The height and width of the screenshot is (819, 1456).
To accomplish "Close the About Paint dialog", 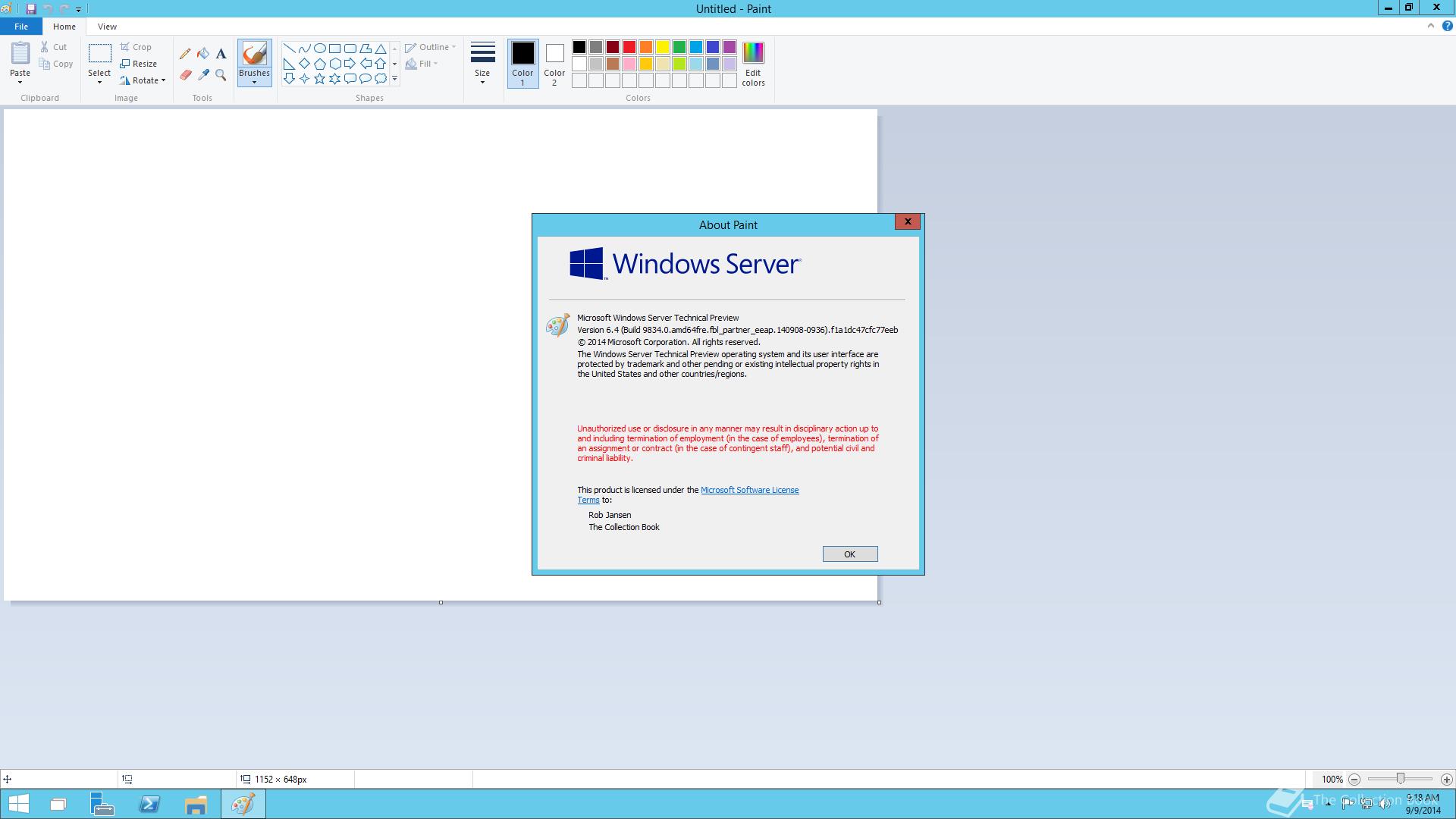I will pyautogui.click(x=908, y=221).
